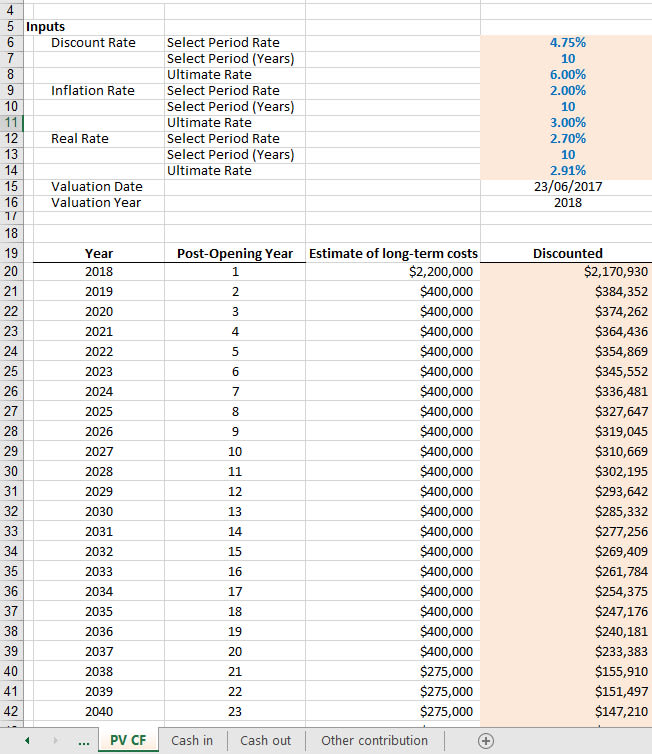Select the year 2033 cell
This screenshot has width=652, height=754.
pyautogui.click(x=99, y=572)
